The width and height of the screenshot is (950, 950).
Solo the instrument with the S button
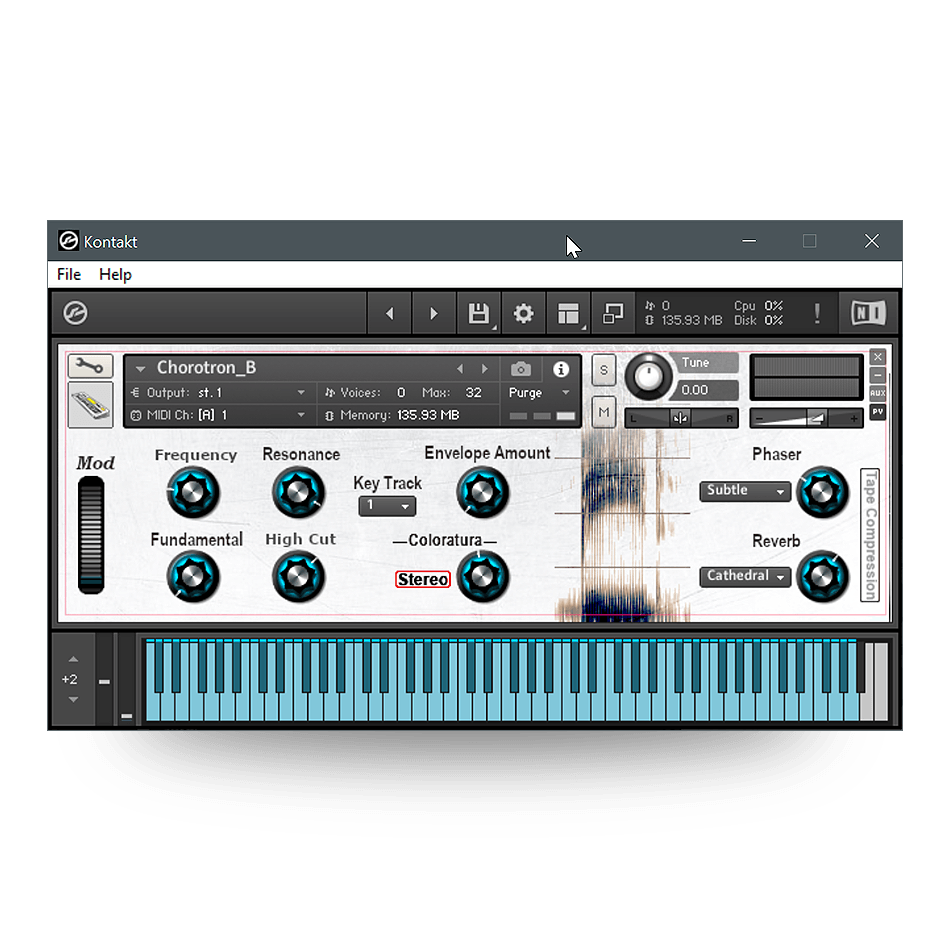(603, 370)
